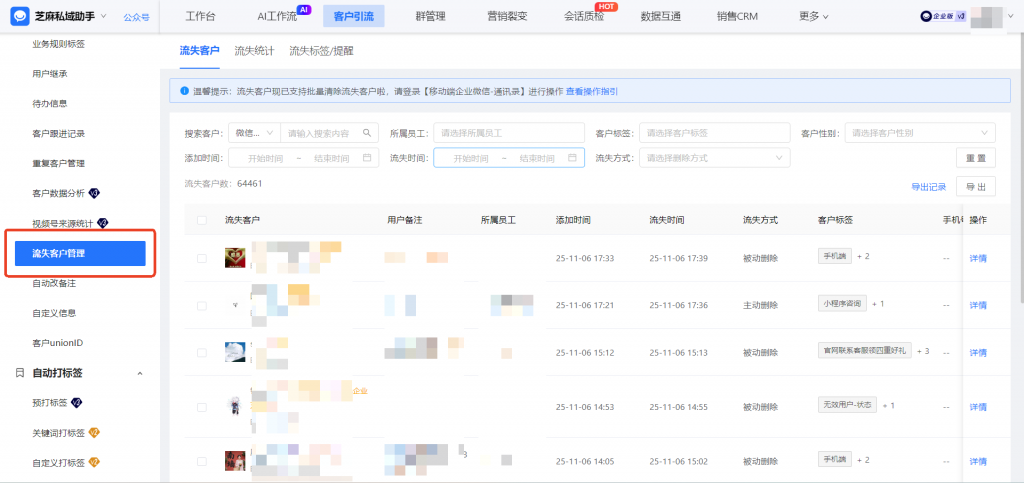The width and height of the screenshot is (1024, 483).
Task: Click avatar of customer lost 25-11-06 15:13
Action: [234, 352]
